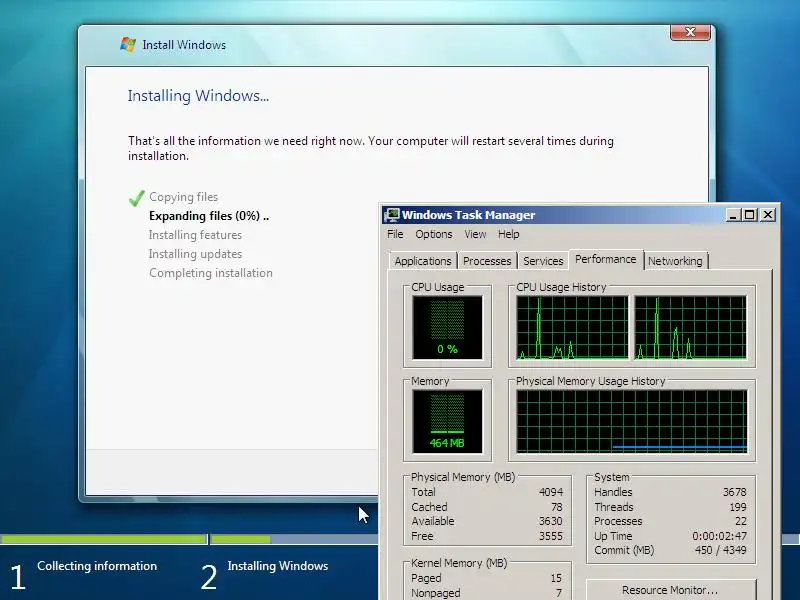Click the Installing Windows progress bar

click(294, 539)
